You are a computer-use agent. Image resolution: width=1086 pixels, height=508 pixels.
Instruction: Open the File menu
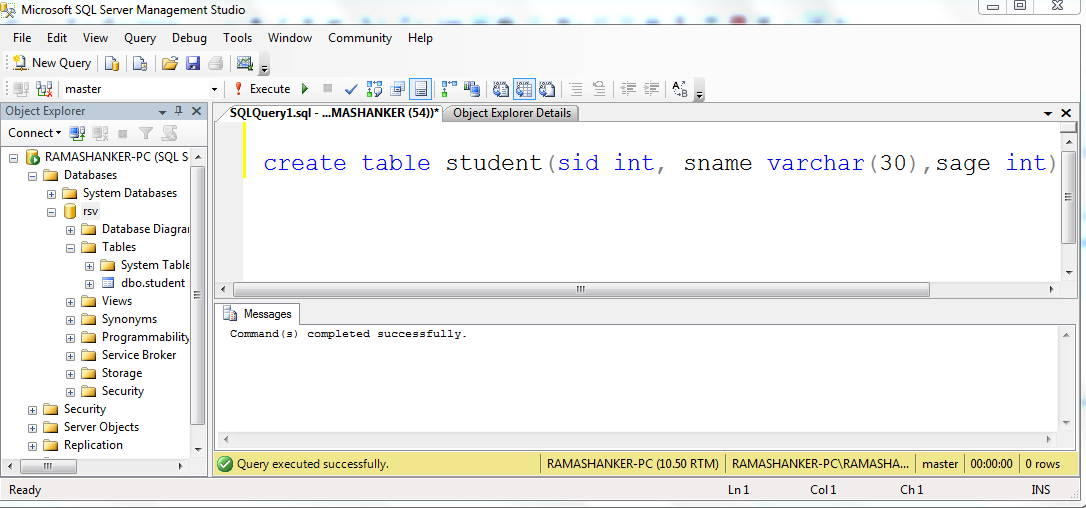pyautogui.click(x=22, y=38)
